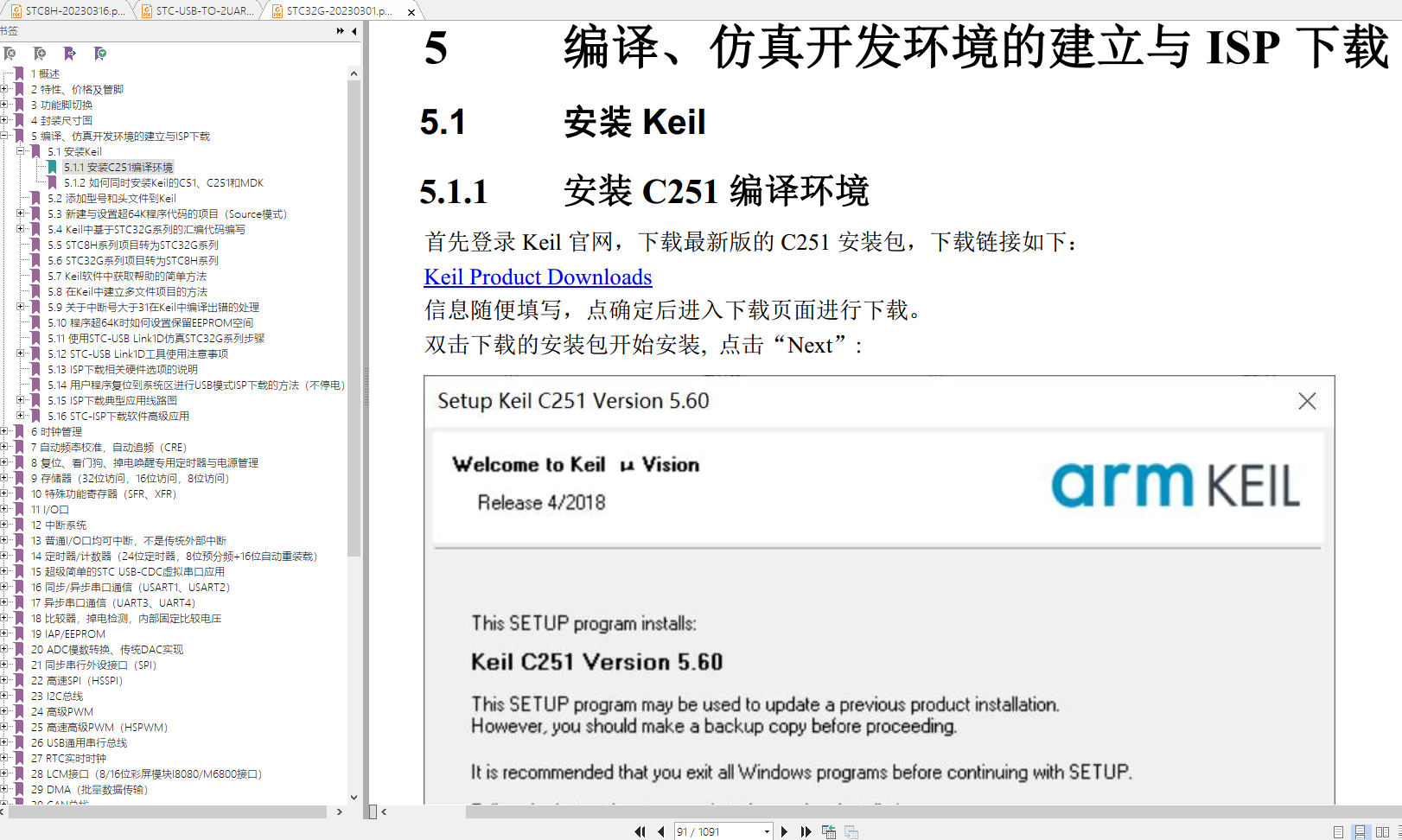The image size is (1402, 840).
Task: Click bookmark icon beside 5.13 ISP下载相关硬件选项的说明
Action: 35,369
